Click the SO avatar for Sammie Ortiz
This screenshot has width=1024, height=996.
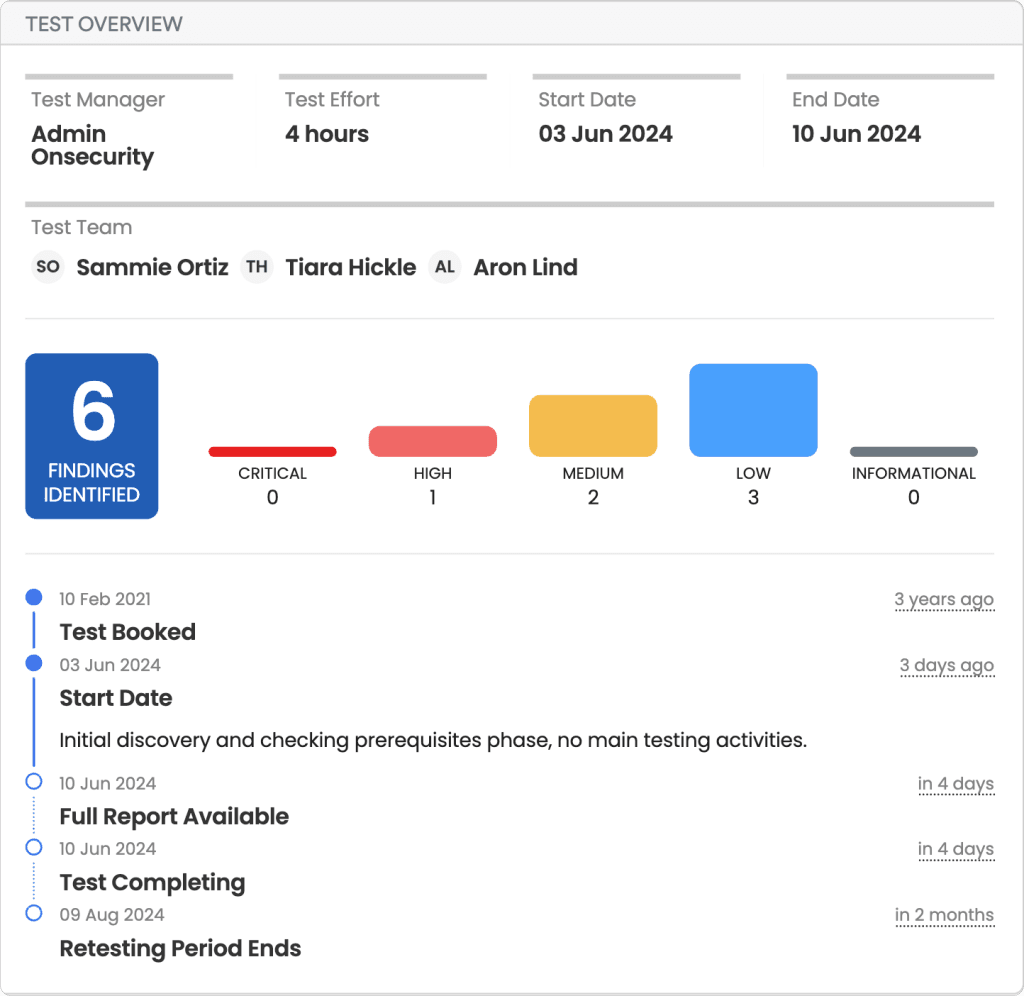pos(47,267)
